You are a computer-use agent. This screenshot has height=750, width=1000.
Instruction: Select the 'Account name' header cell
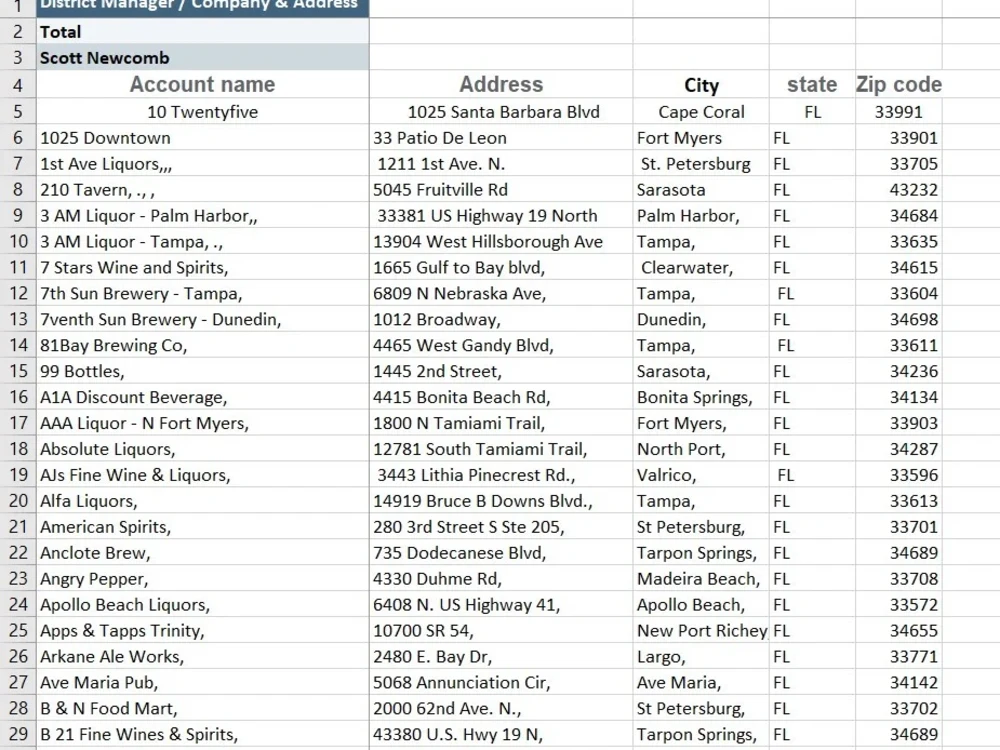click(202, 84)
